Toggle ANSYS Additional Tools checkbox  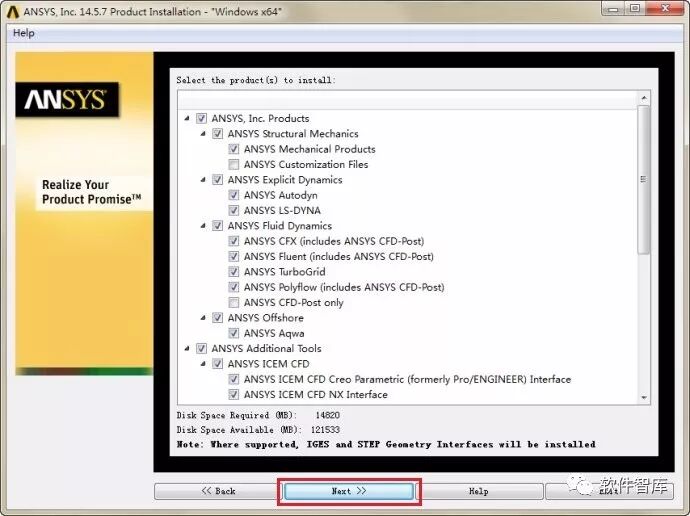point(201,349)
